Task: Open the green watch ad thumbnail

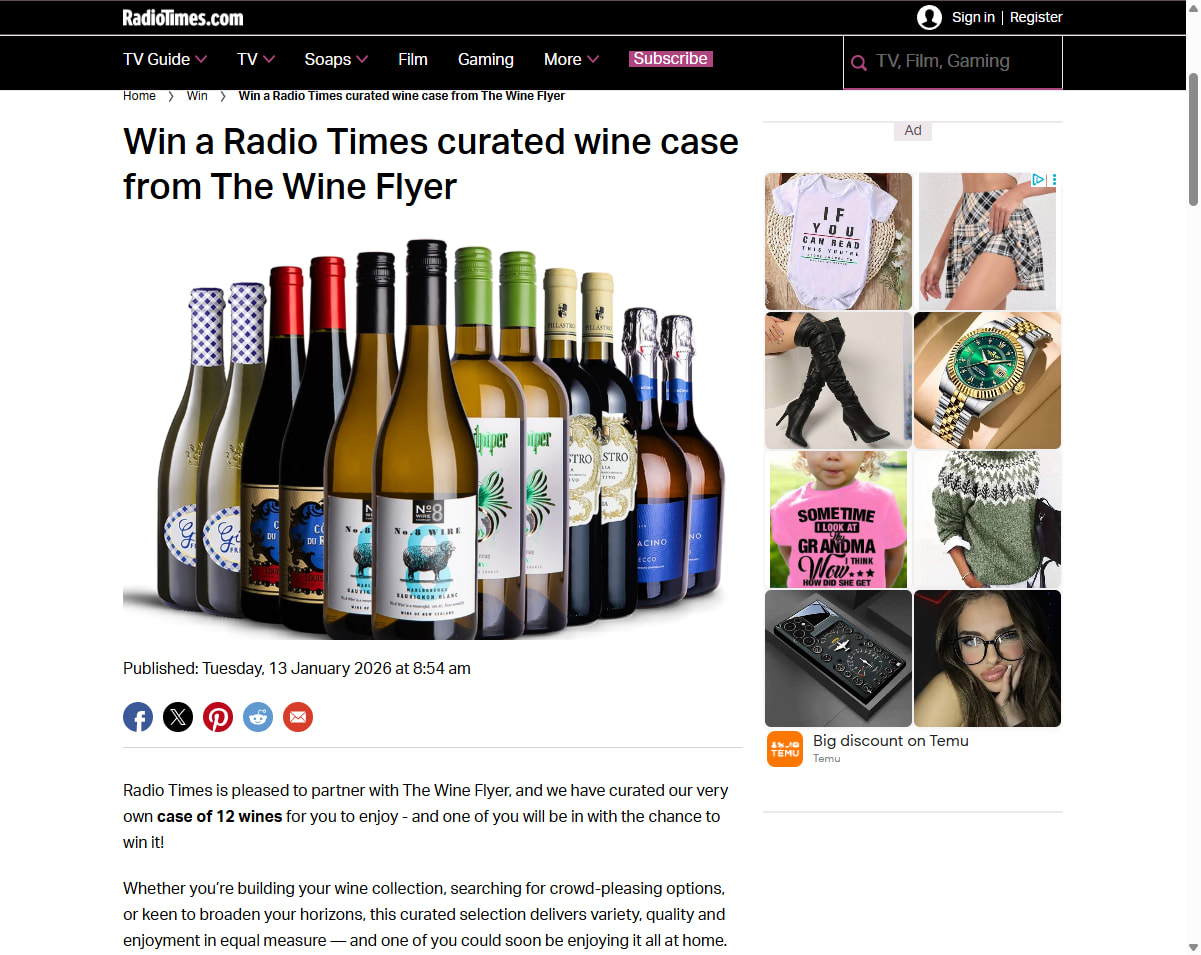Action: point(987,380)
